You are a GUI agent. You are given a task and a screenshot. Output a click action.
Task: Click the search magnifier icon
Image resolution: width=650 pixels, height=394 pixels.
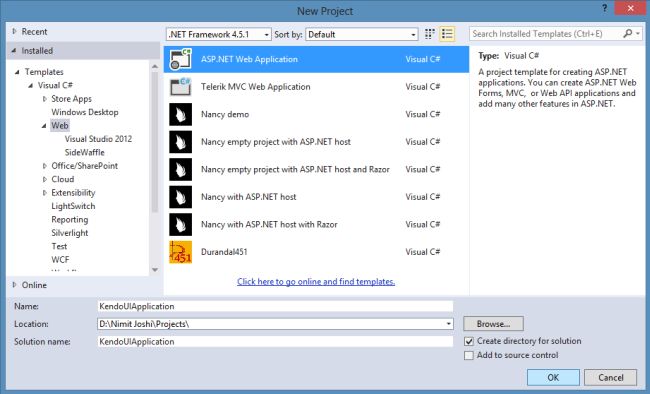[x=628, y=34]
